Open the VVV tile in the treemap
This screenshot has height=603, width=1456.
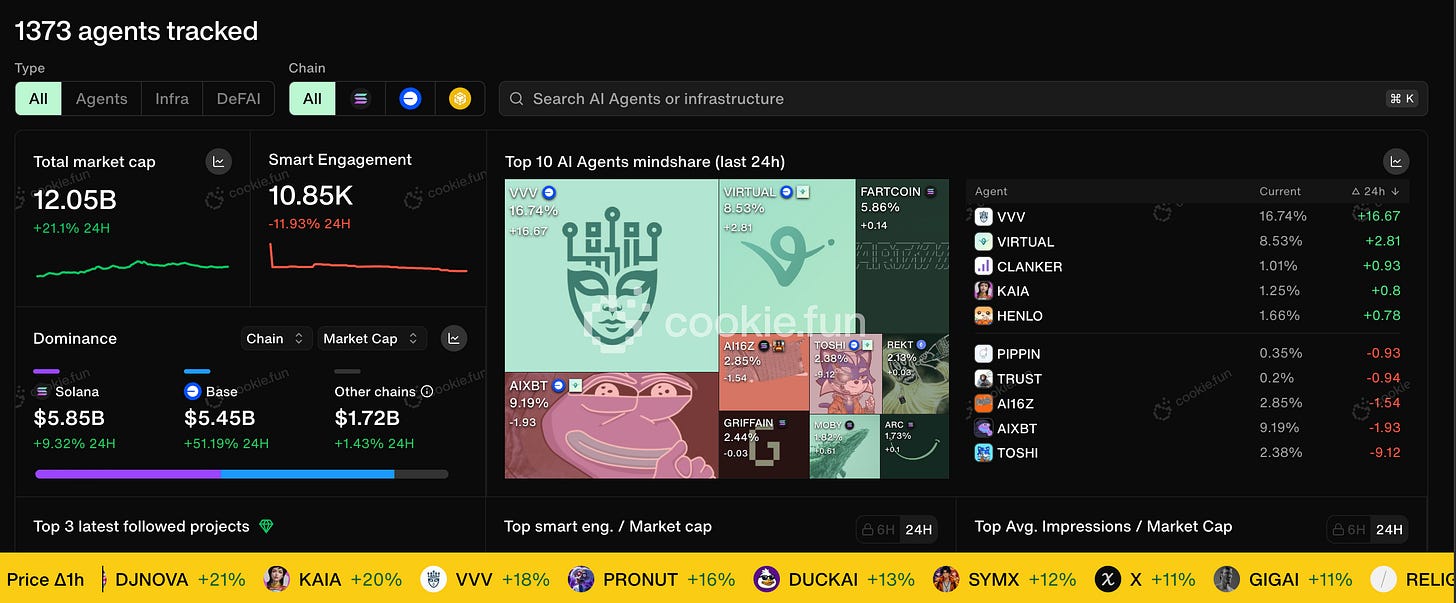pos(611,276)
